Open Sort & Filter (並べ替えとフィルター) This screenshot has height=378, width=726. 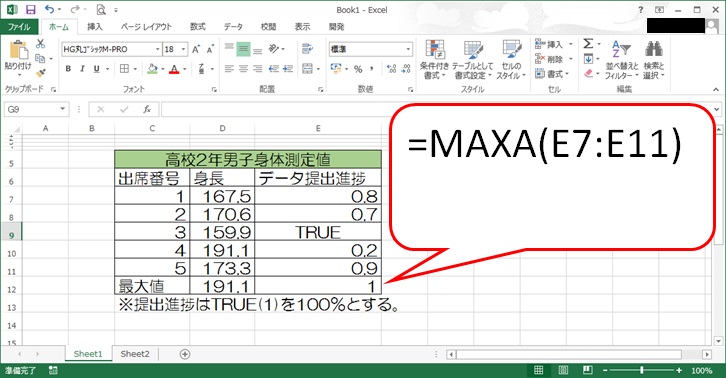(x=621, y=59)
